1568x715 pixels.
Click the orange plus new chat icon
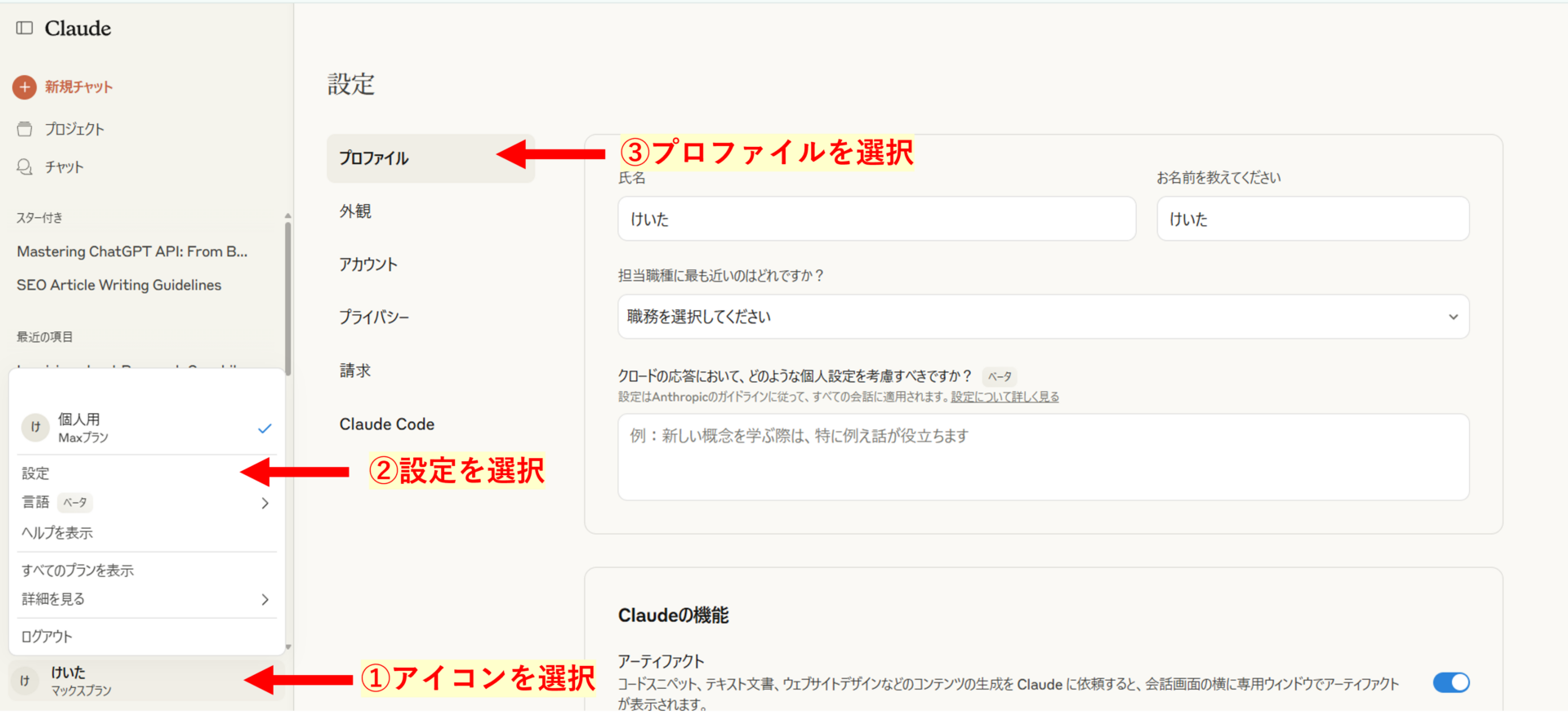[24, 87]
